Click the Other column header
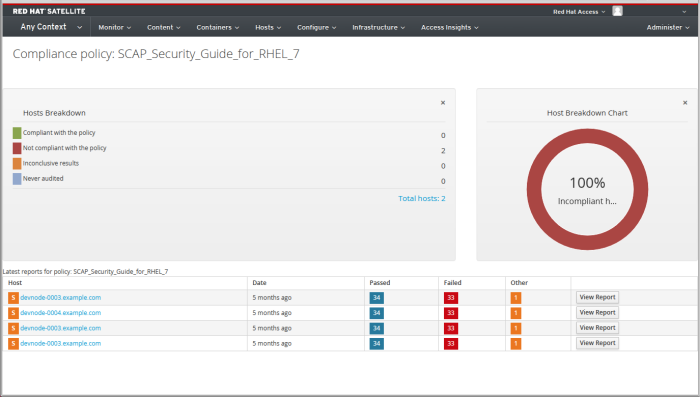 pos(519,283)
